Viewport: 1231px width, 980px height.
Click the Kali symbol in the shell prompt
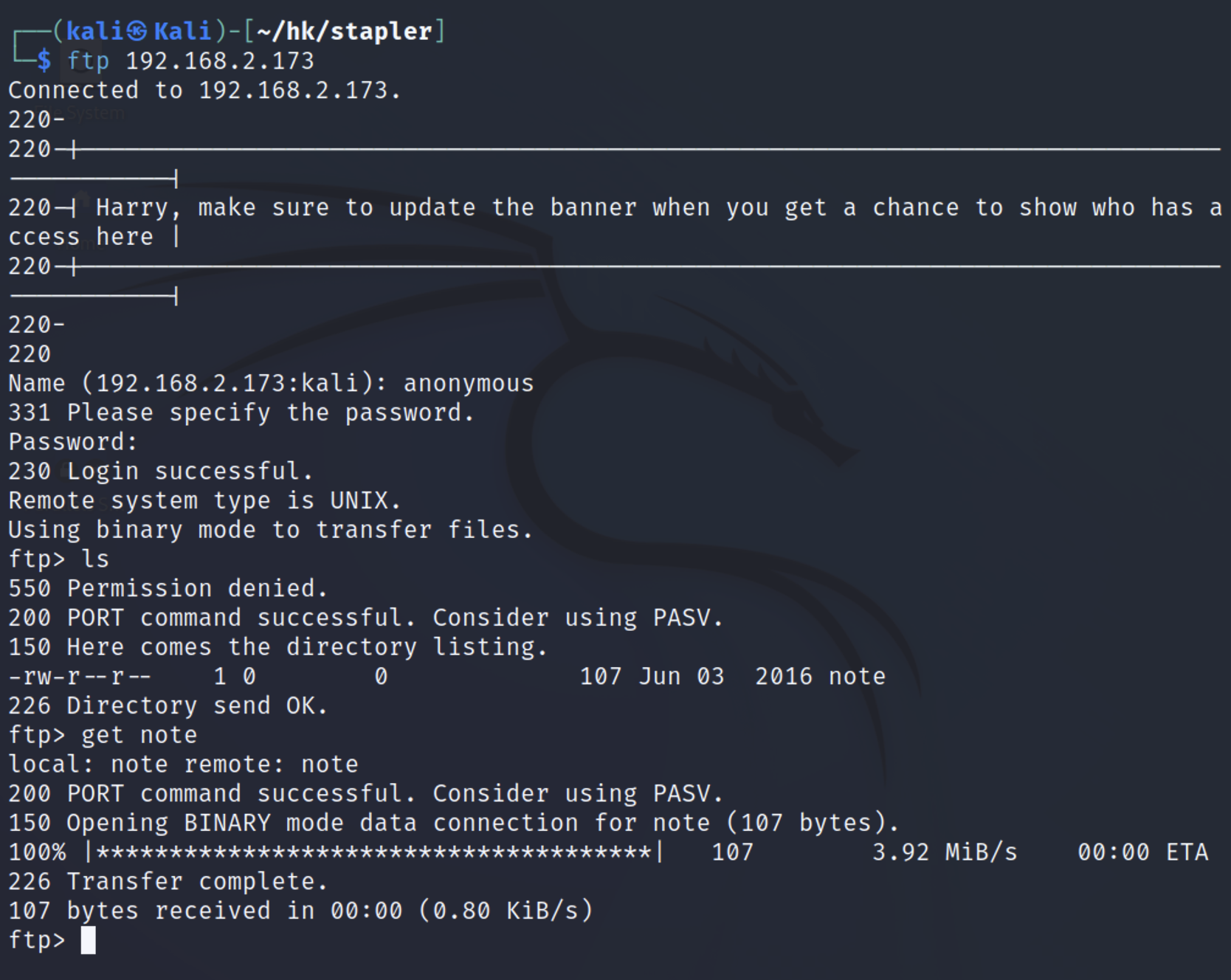coord(137,31)
